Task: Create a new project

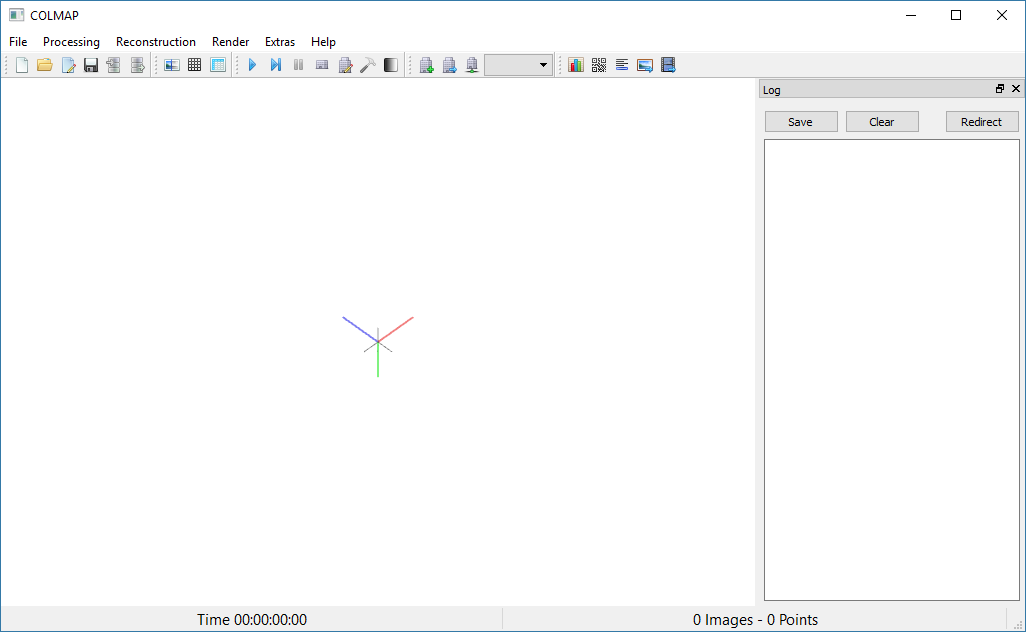Action: pyautogui.click(x=21, y=64)
